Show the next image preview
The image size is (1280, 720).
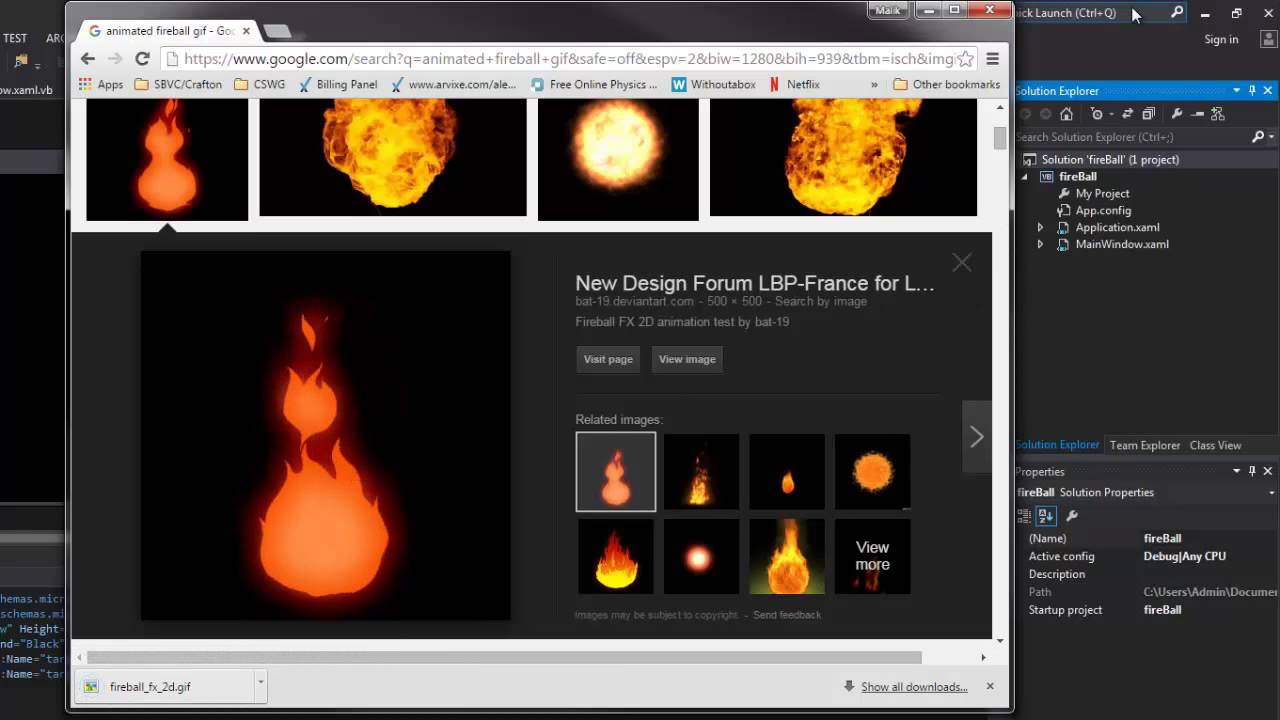click(x=977, y=436)
